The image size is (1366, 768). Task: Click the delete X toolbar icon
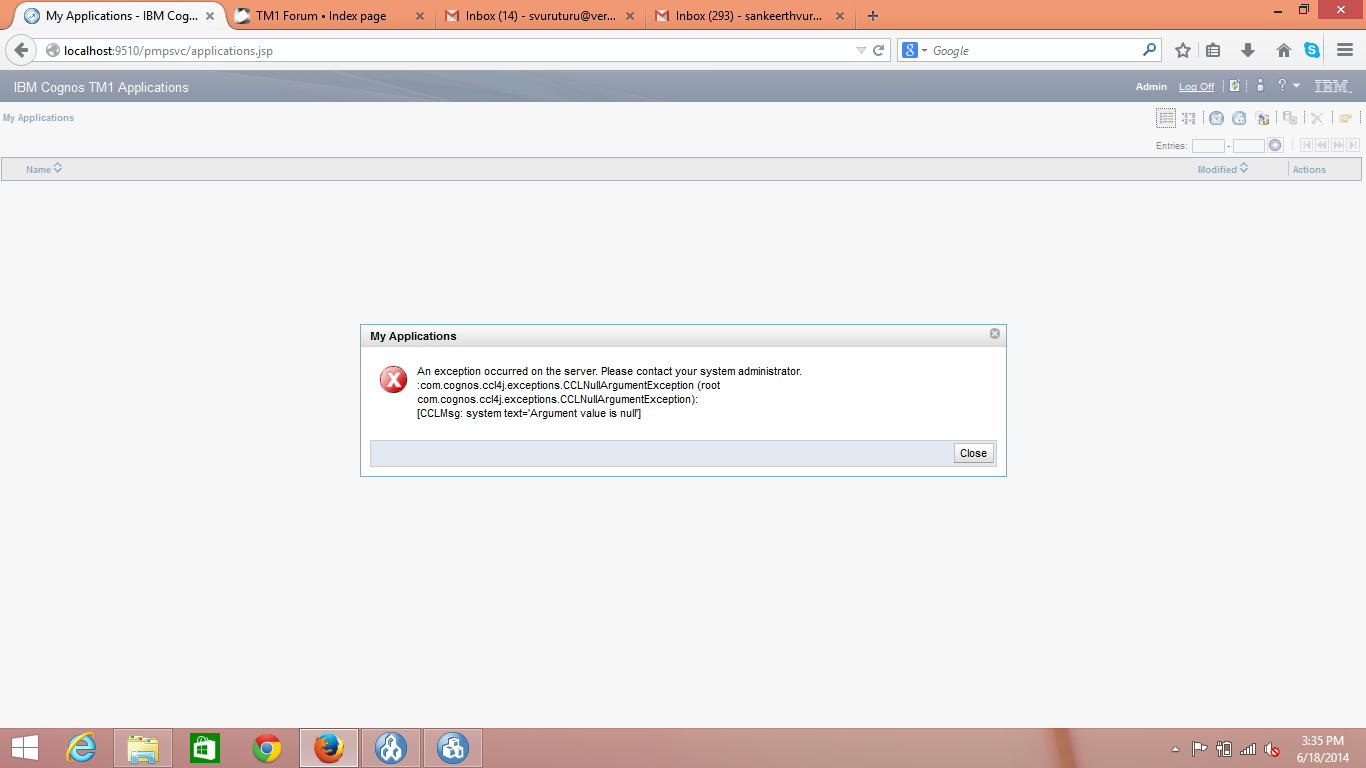(x=1317, y=118)
